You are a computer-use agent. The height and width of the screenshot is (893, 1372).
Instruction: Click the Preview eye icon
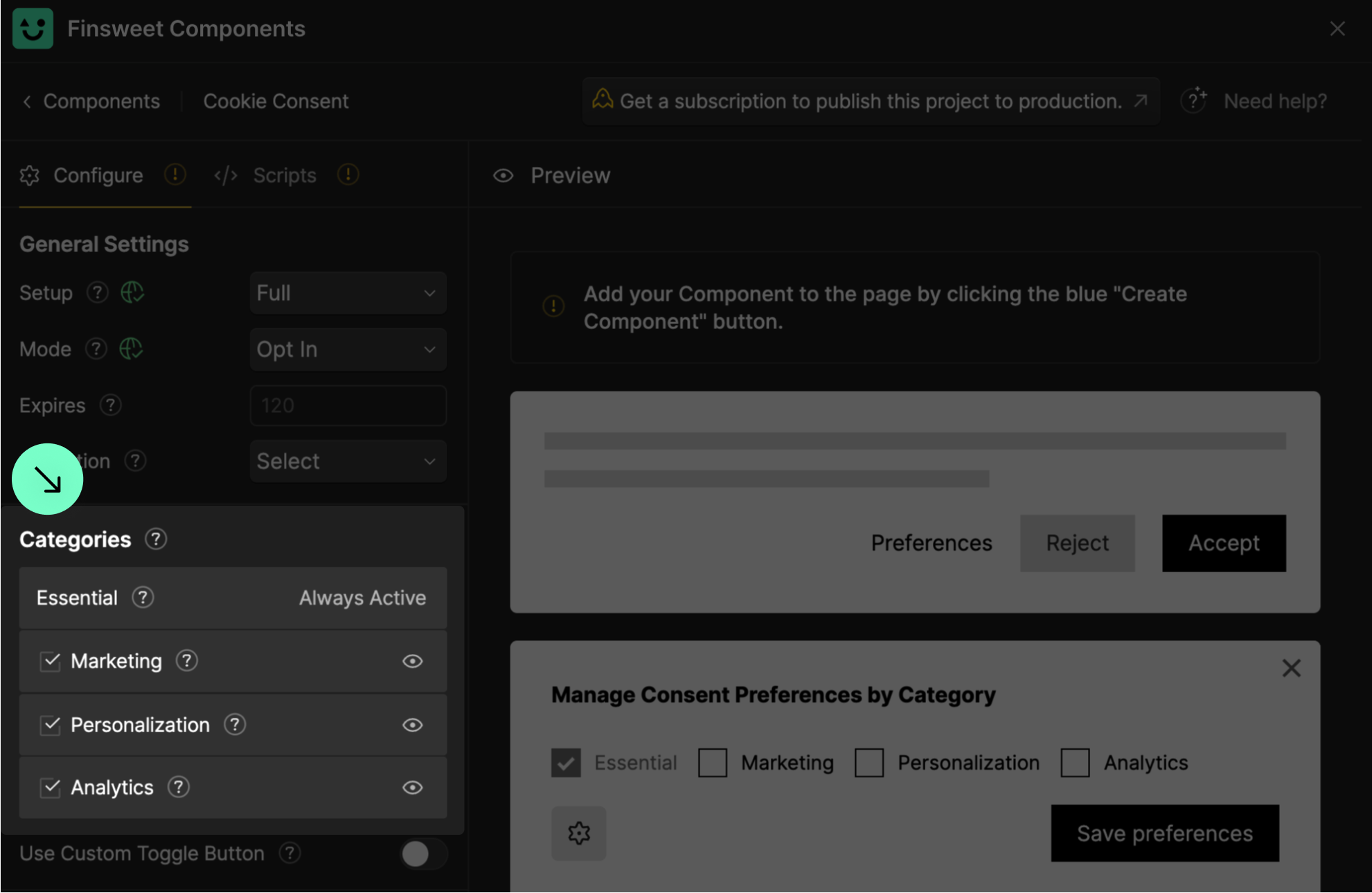pos(503,176)
